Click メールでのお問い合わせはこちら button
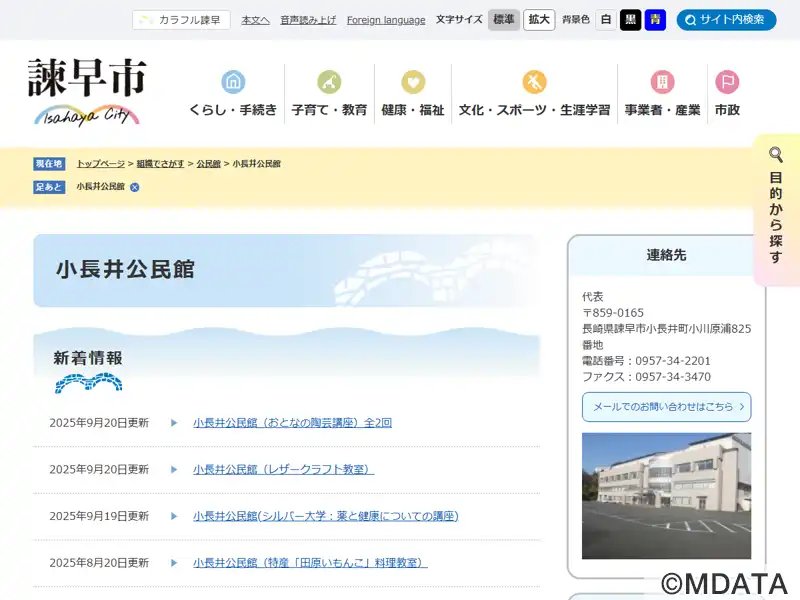This screenshot has width=800, height=600. point(666,407)
